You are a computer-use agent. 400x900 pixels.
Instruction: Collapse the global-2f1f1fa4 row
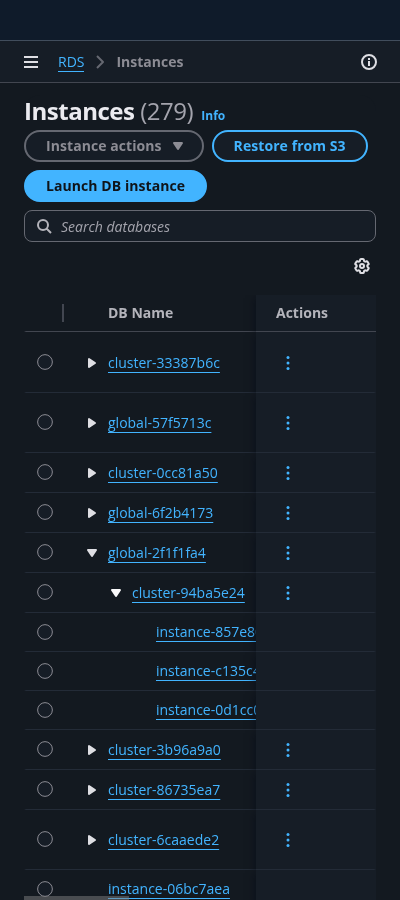point(92,553)
